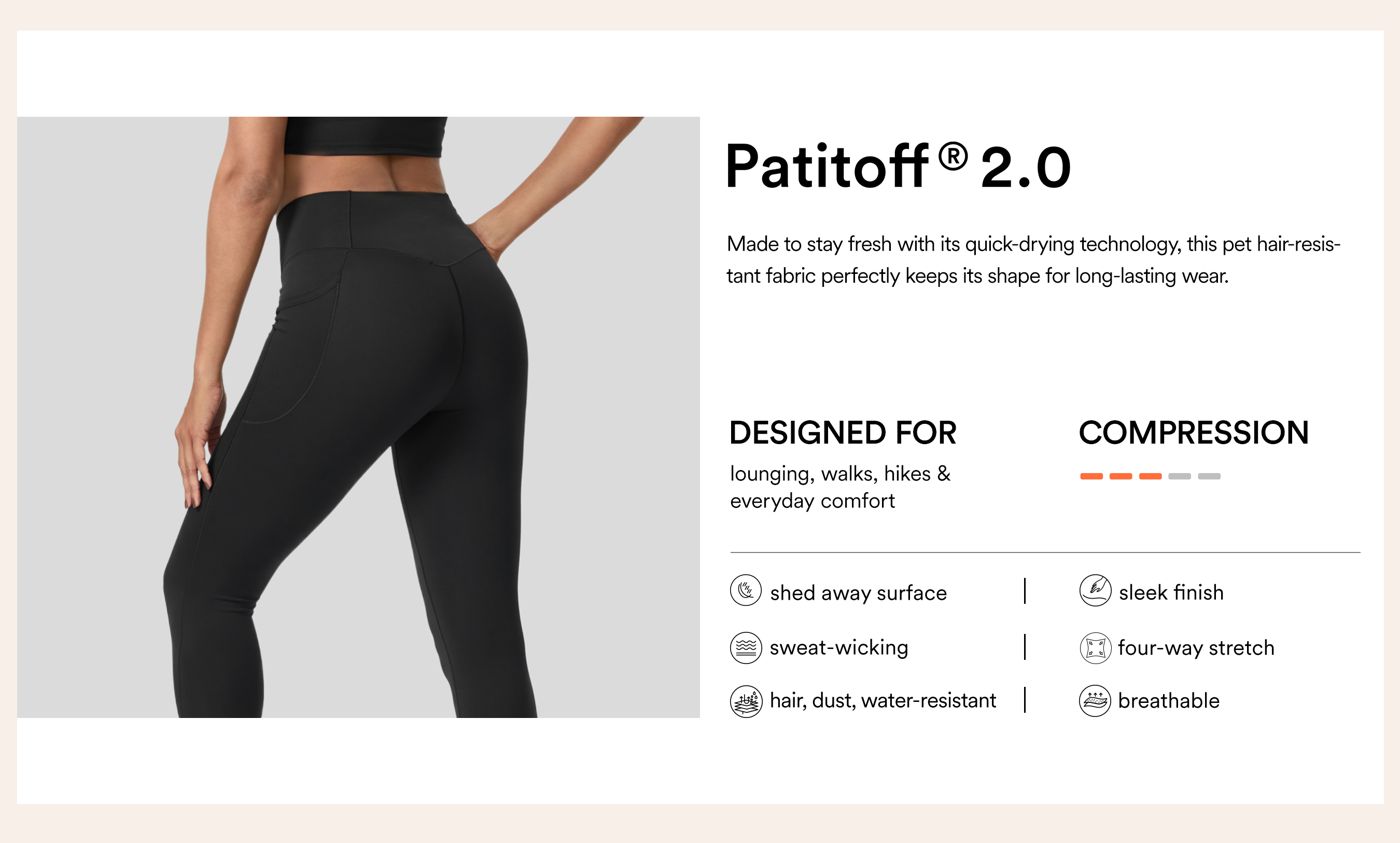Click the shed away surface icon

click(746, 591)
